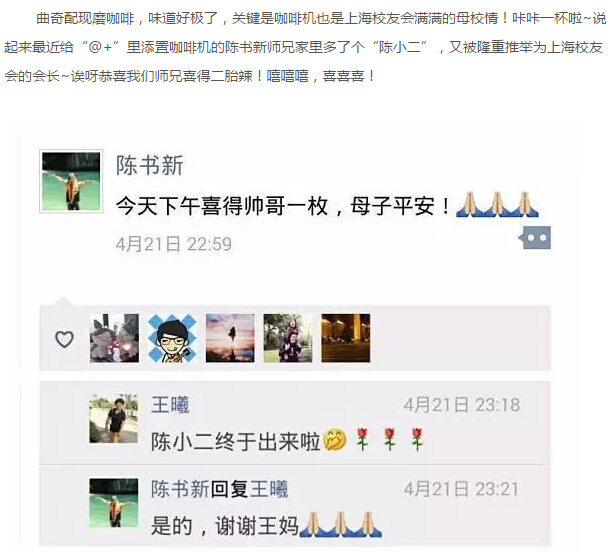Select the family on lawn liker avatar
This screenshot has height=552, width=614.
coord(288,338)
